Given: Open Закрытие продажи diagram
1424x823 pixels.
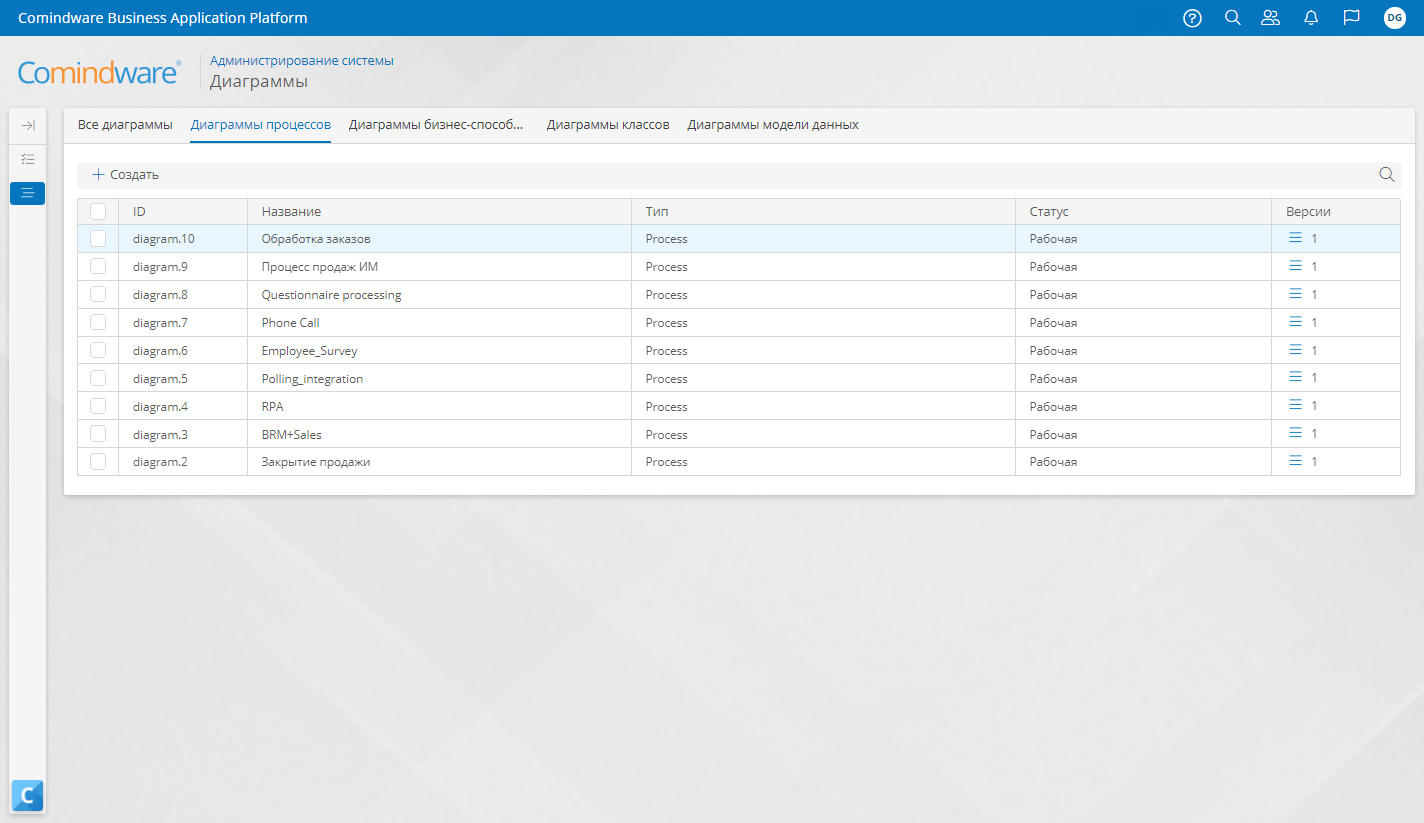Looking at the screenshot, I should click(316, 462).
